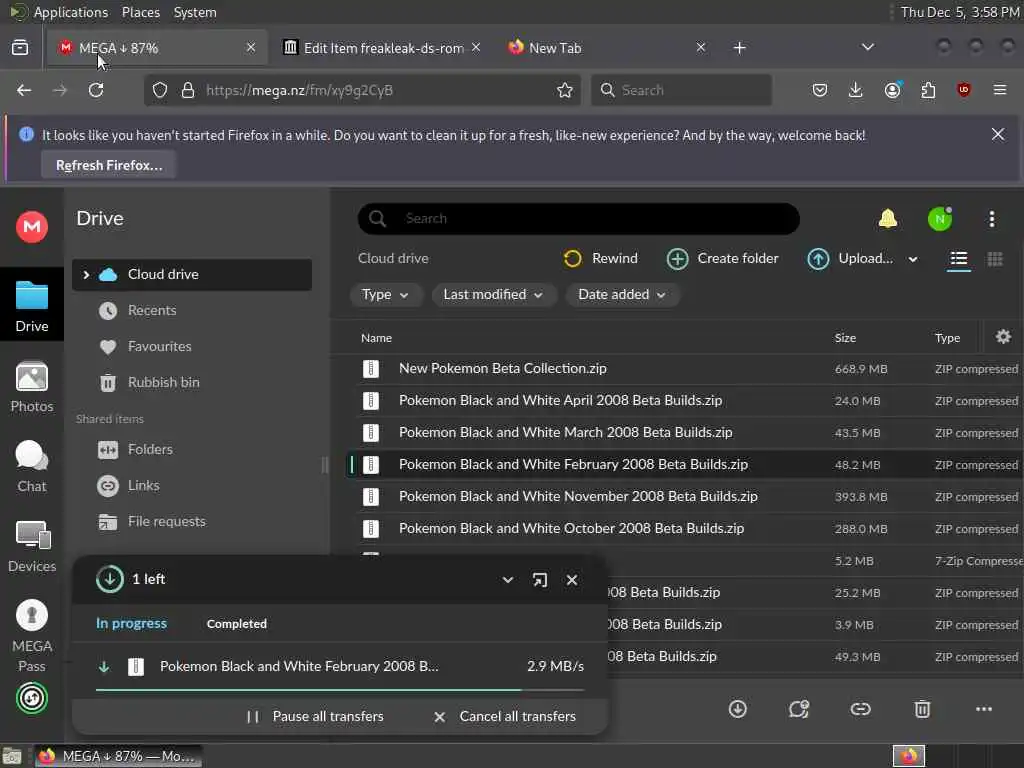1024x768 pixels.
Task: Click the February 2008 download progress bar
Action: pyautogui.click(x=340, y=690)
